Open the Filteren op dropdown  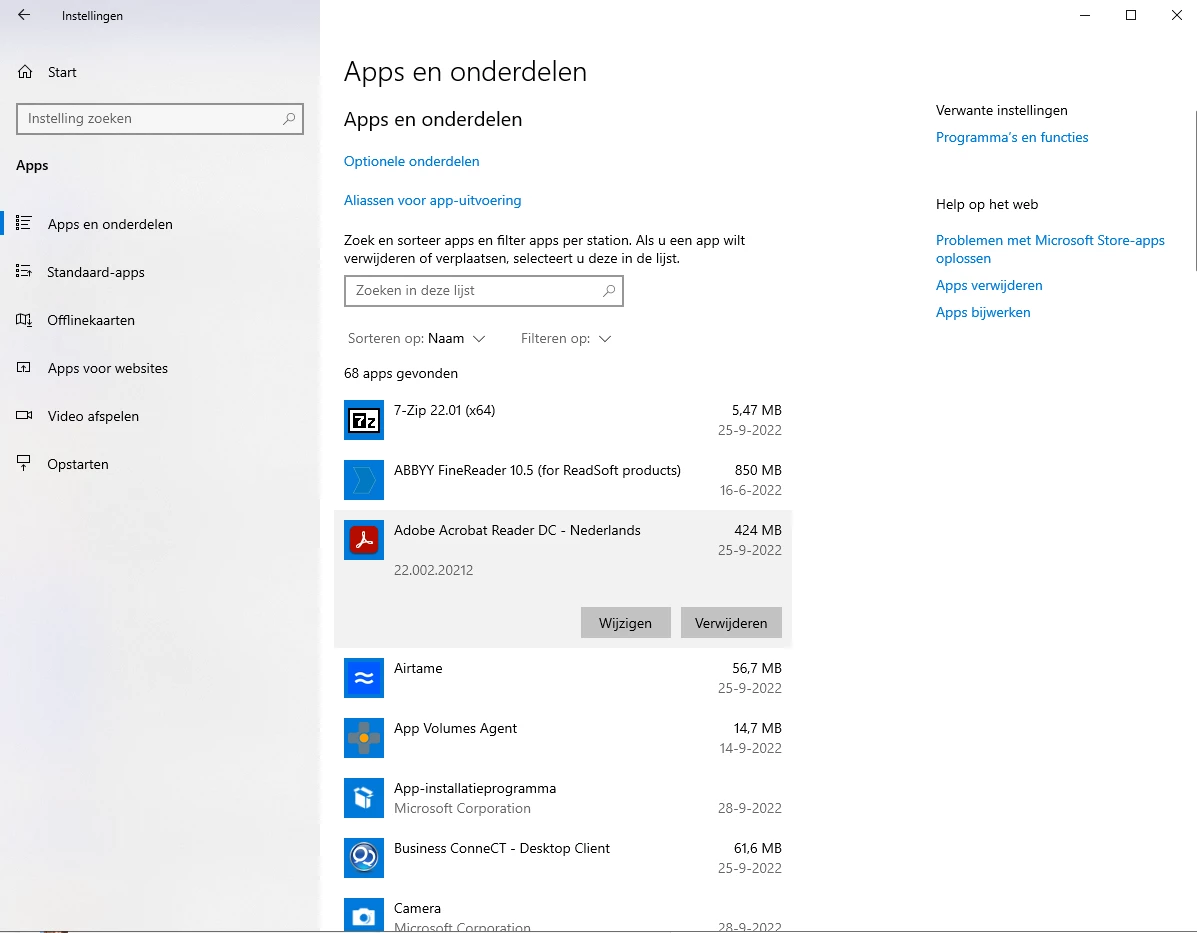click(566, 338)
